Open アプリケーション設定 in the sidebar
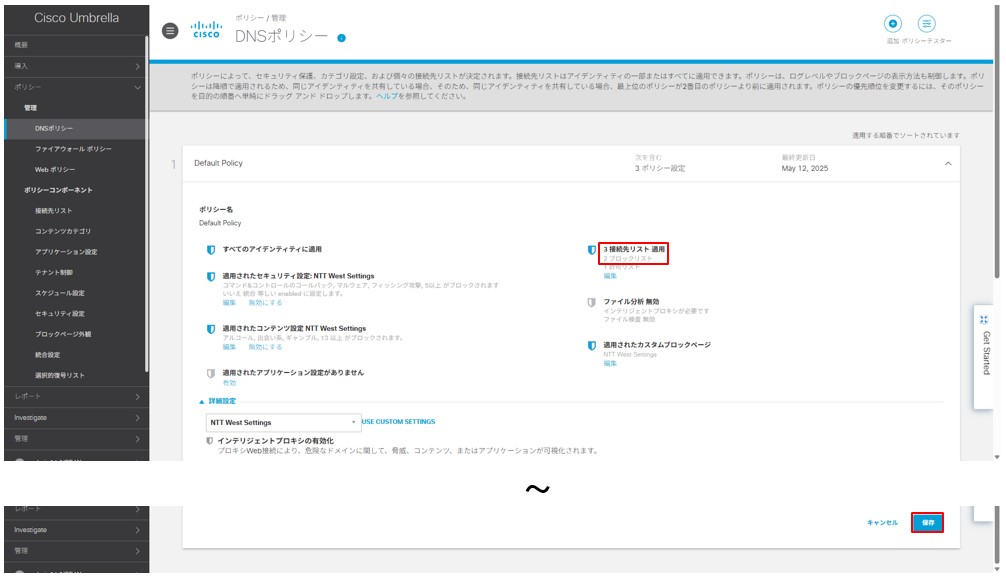Screen dimensions: 1006x577 (x=66, y=252)
